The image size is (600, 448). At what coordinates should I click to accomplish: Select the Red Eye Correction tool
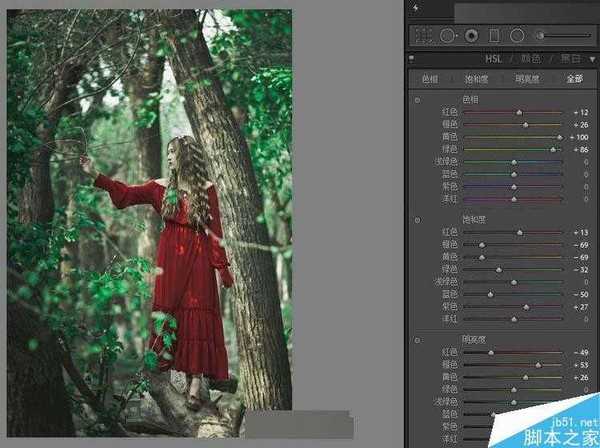click(x=470, y=35)
